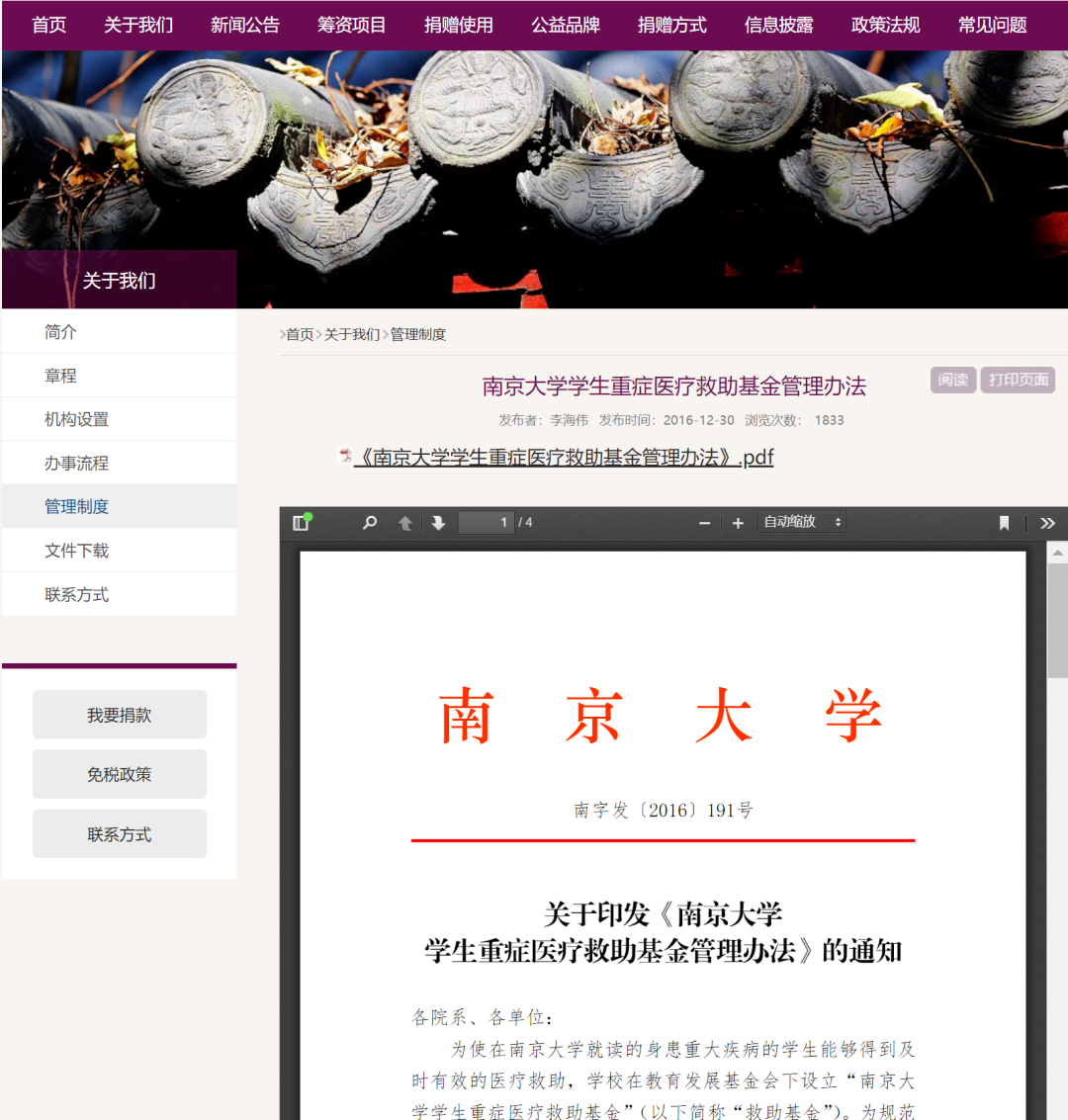Open the Find in document search
1068x1120 pixels.
[x=369, y=522]
